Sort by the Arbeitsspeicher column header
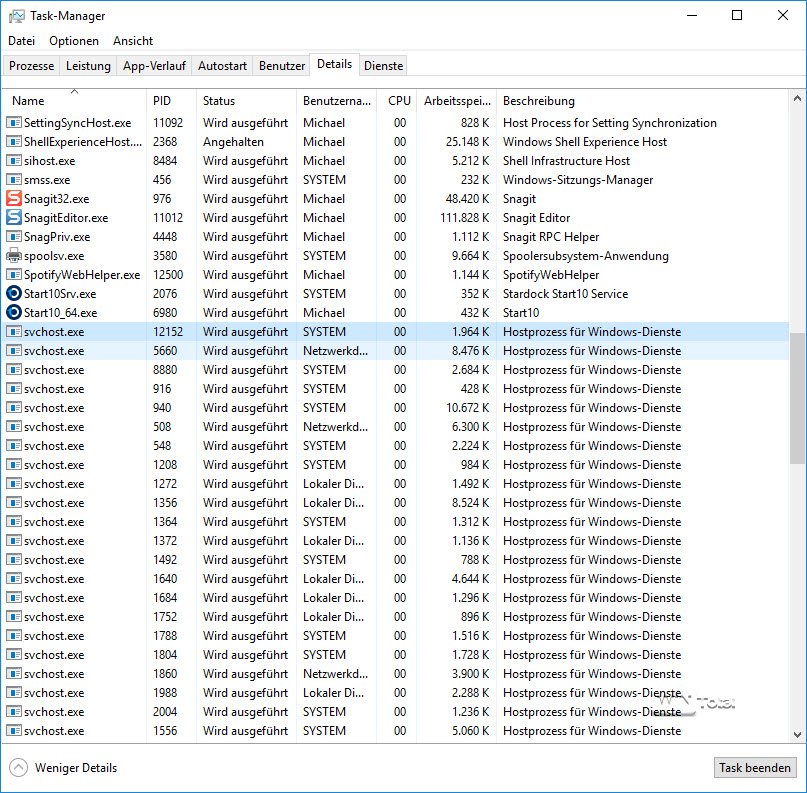Viewport: 807px width, 793px height. pyautogui.click(x=456, y=101)
